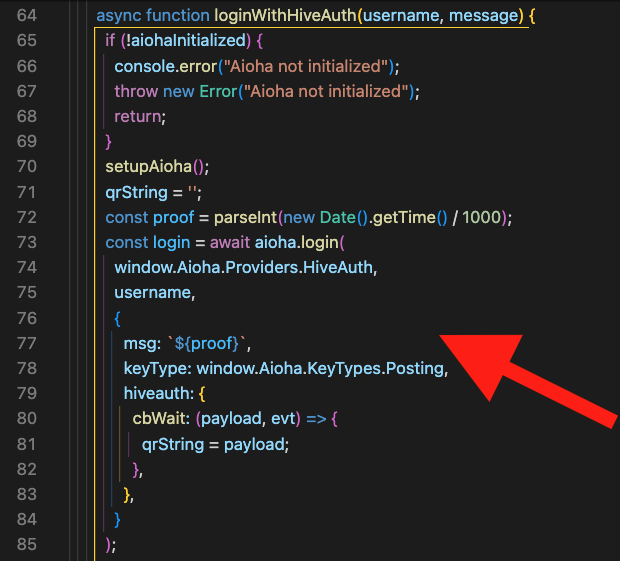620x561 pixels.
Task: Click line number 77 in the gutter
Action: pyautogui.click(x=27, y=343)
